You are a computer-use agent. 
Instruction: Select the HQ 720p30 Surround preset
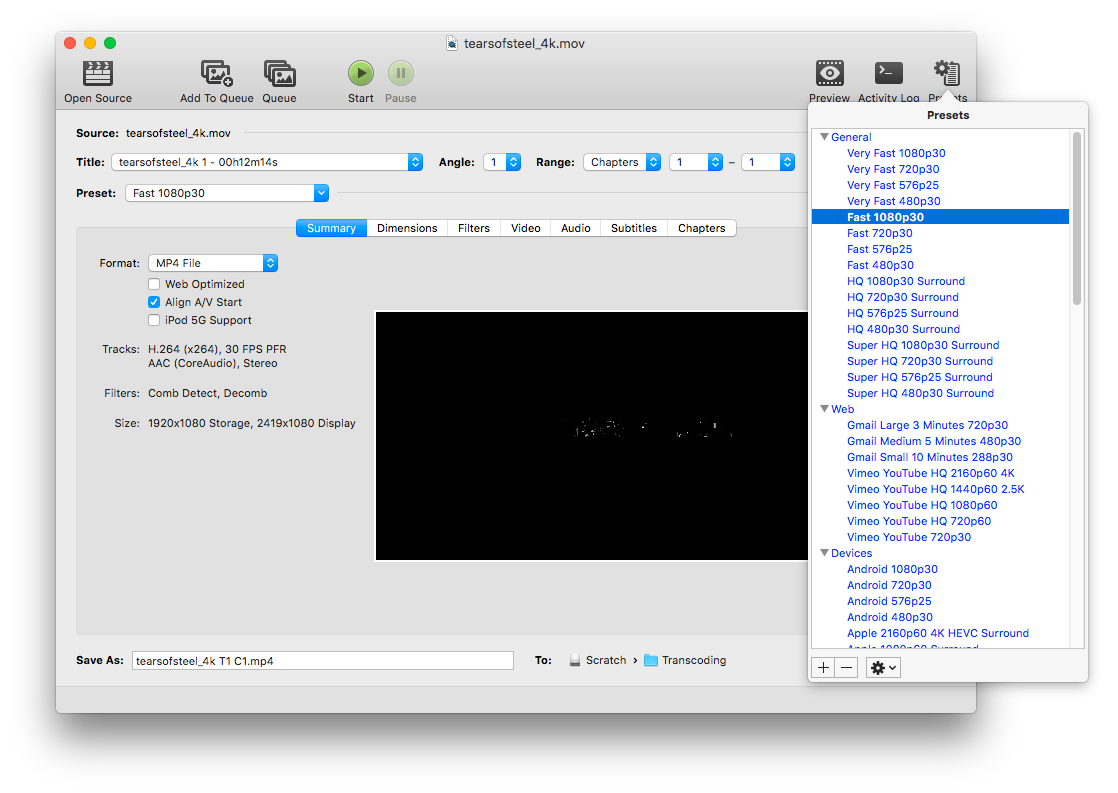[x=903, y=297]
